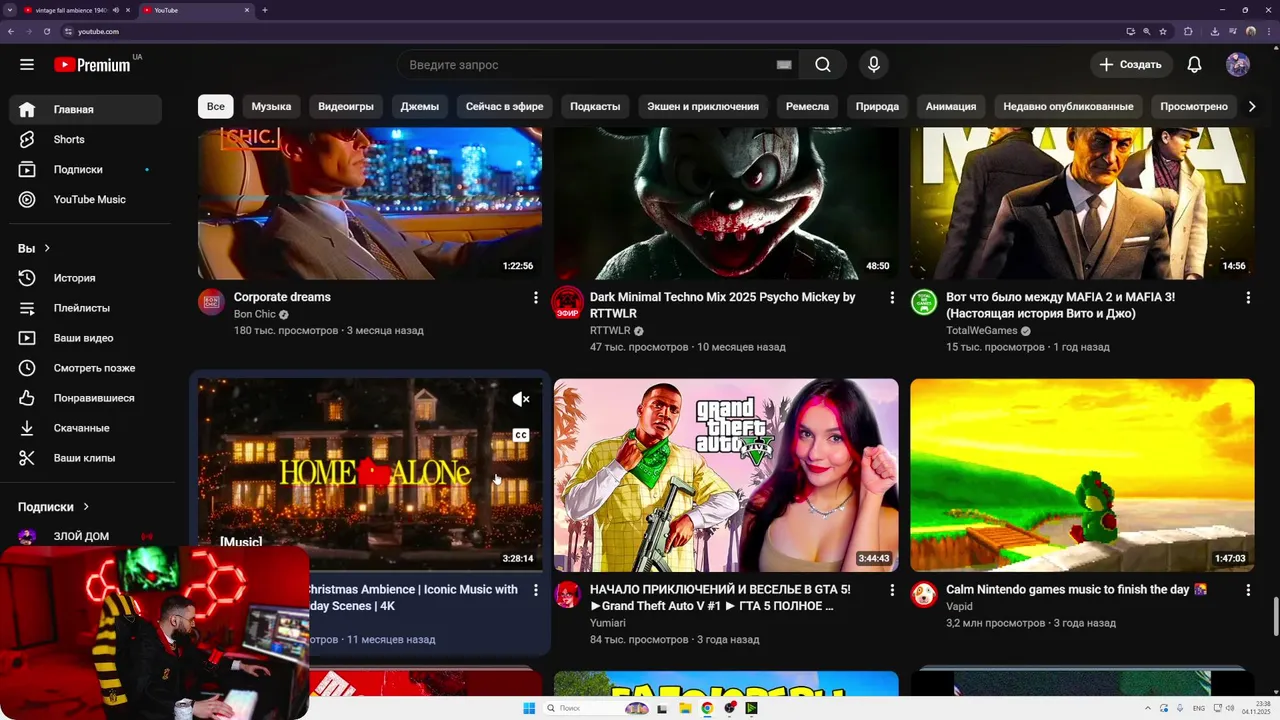1280x720 pixels.
Task: Open Ваши клипы in the sidebar
Action: coord(85,458)
